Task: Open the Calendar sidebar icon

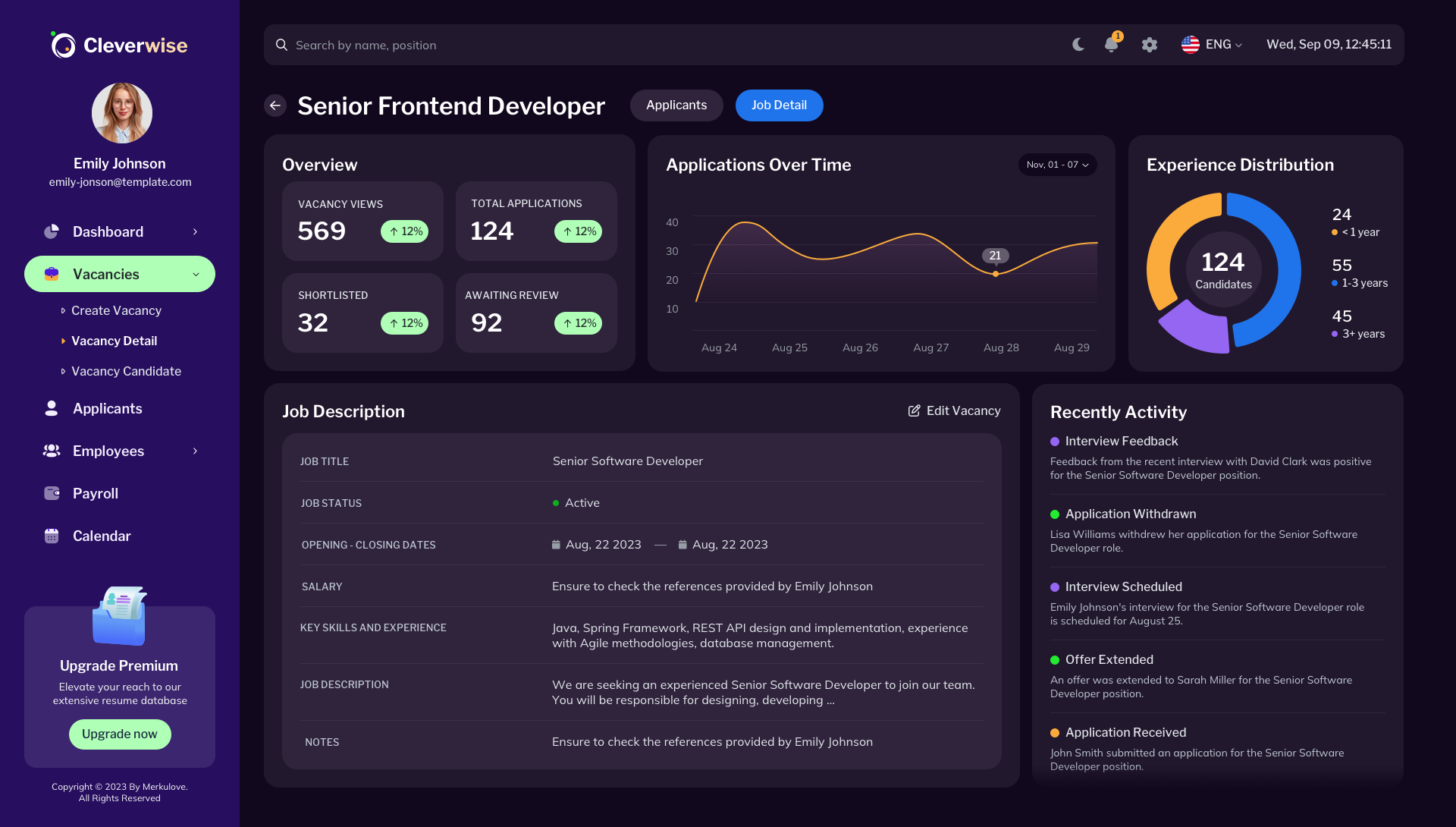Action: click(x=51, y=536)
